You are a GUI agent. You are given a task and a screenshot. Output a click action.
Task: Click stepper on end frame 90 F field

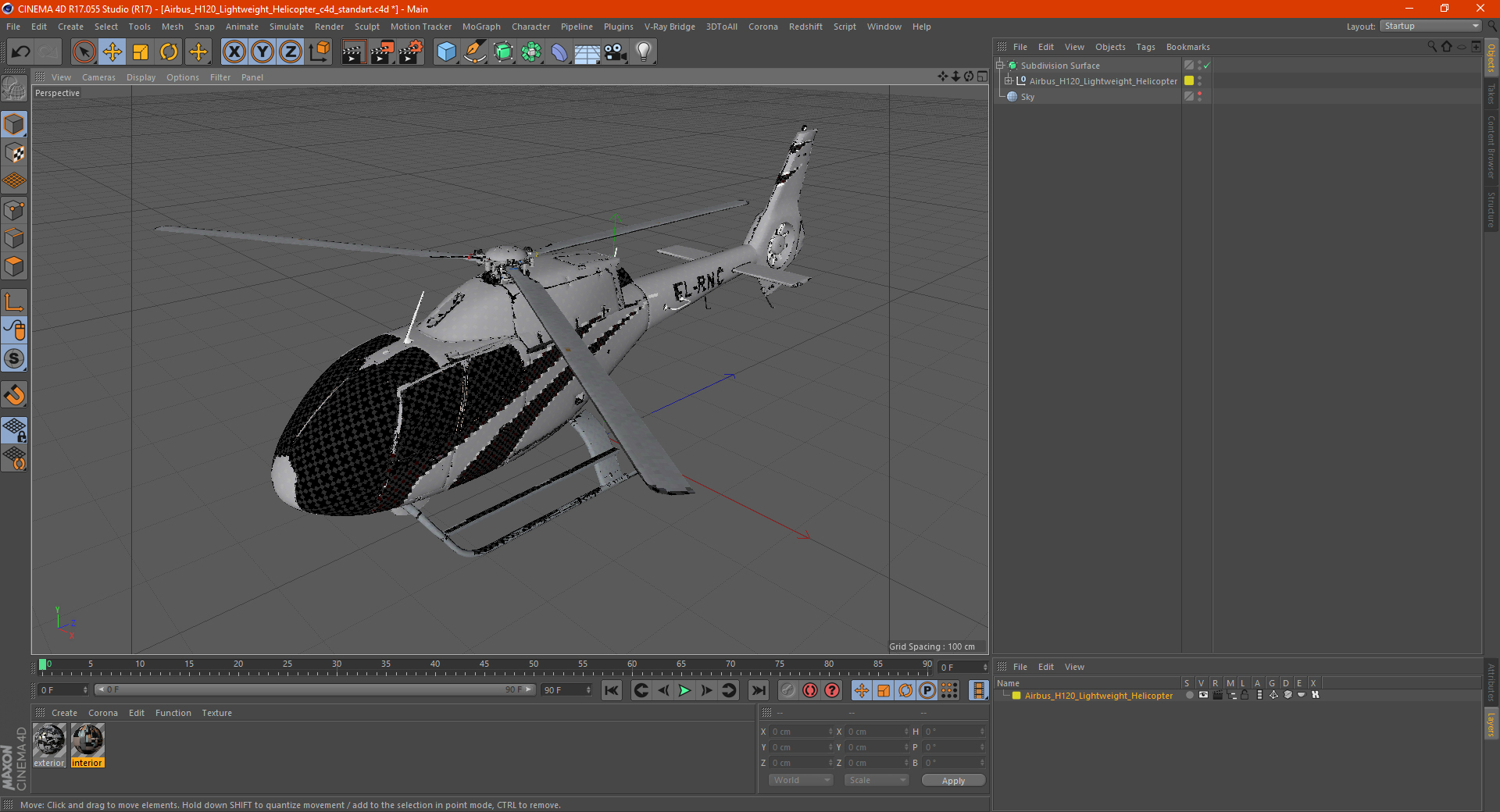click(x=588, y=690)
